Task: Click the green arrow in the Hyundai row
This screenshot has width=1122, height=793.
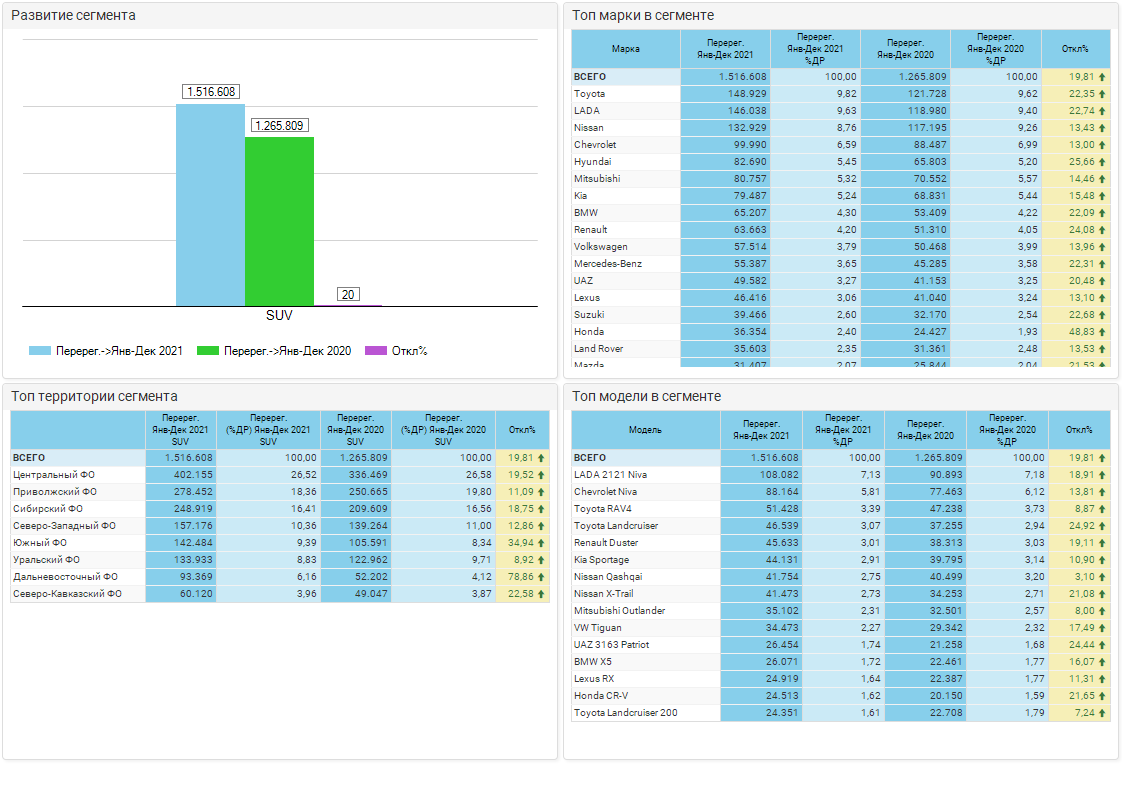Action: point(1101,162)
